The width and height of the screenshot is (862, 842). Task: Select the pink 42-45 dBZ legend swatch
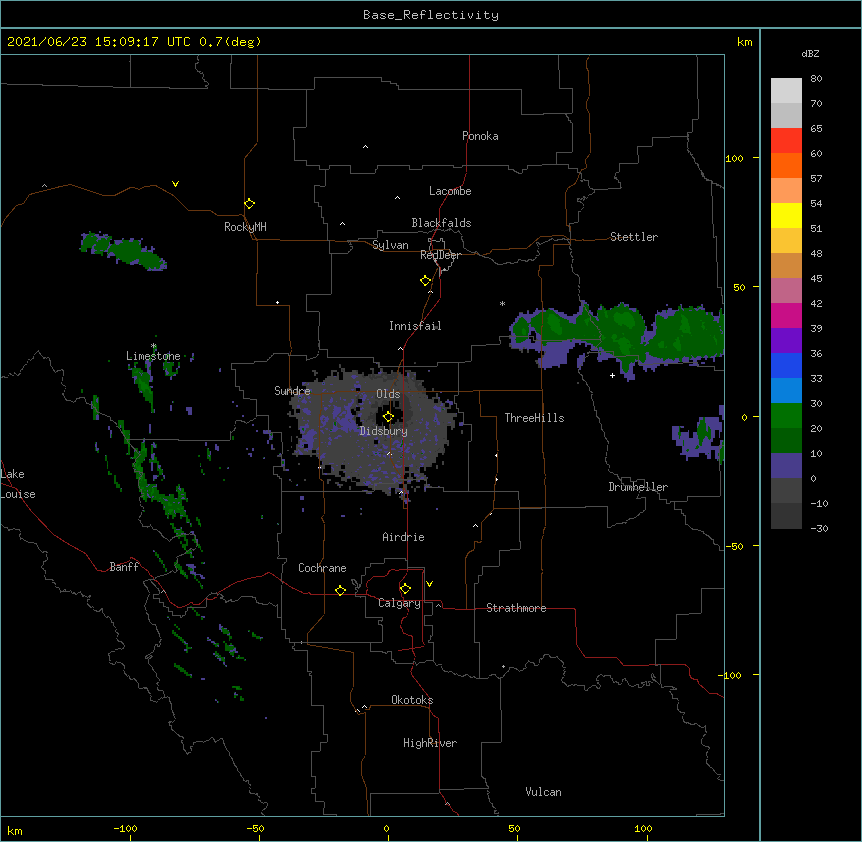coord(786,291)
